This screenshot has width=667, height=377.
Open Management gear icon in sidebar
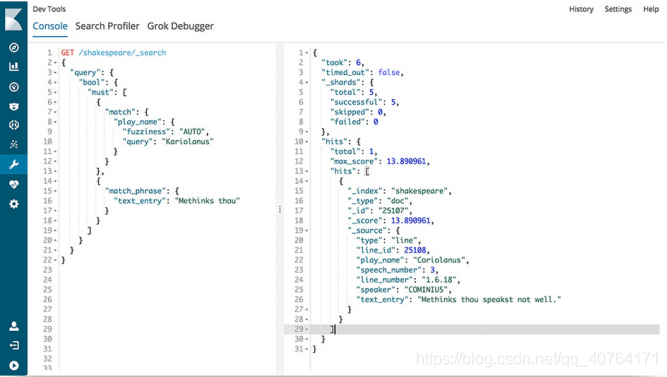[14, 204]
